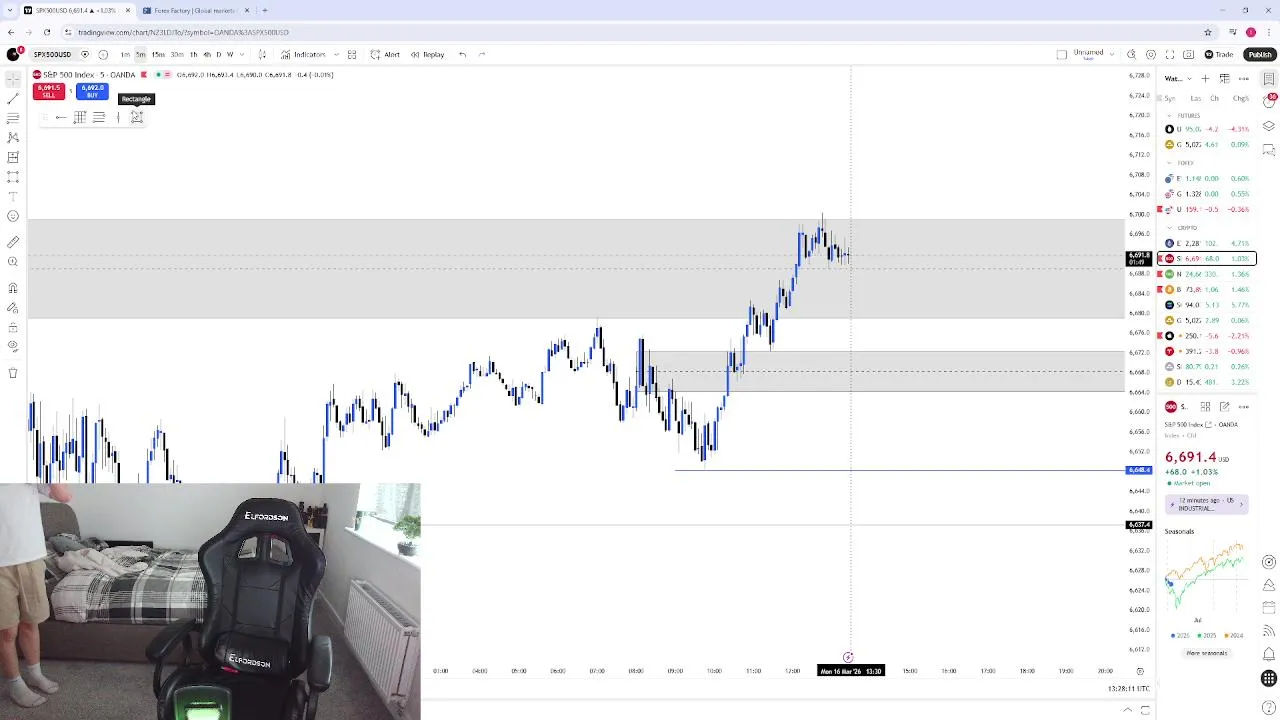
Task: Start bar Replay mode
Action: [427, 54]
